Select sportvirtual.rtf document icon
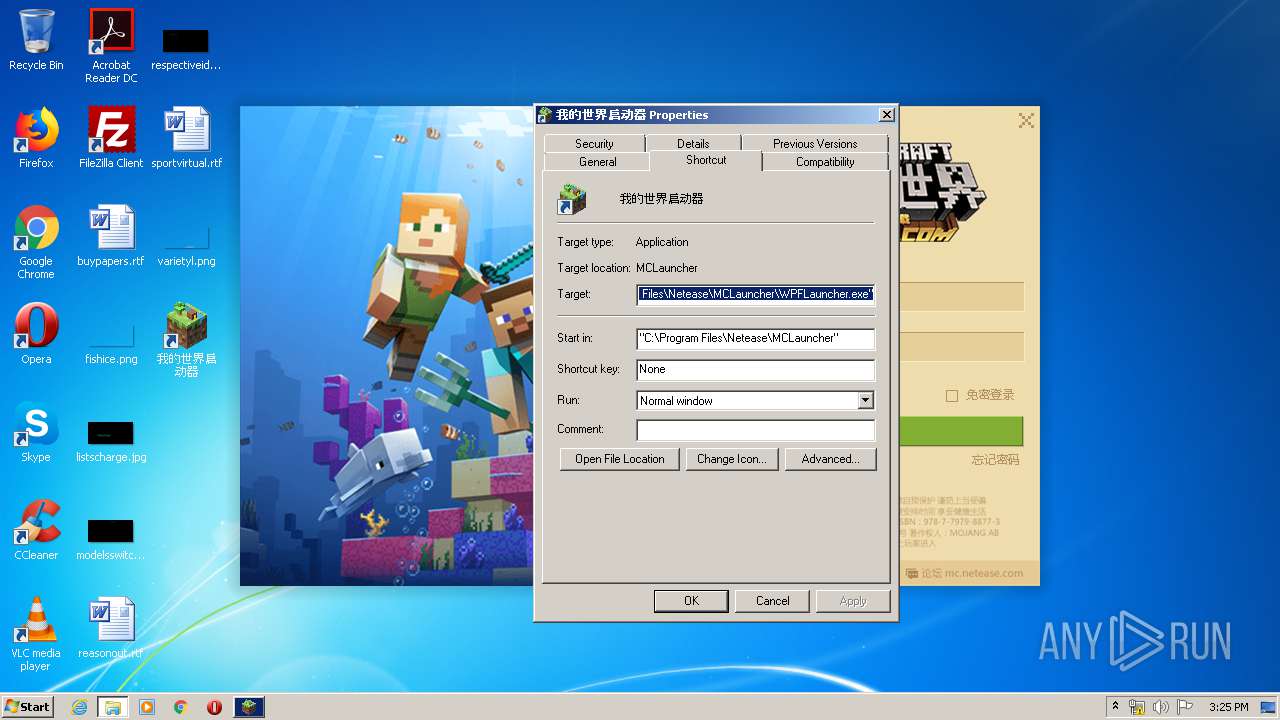The height and width of the screenshot is (720, 1280). click(187, 138)
